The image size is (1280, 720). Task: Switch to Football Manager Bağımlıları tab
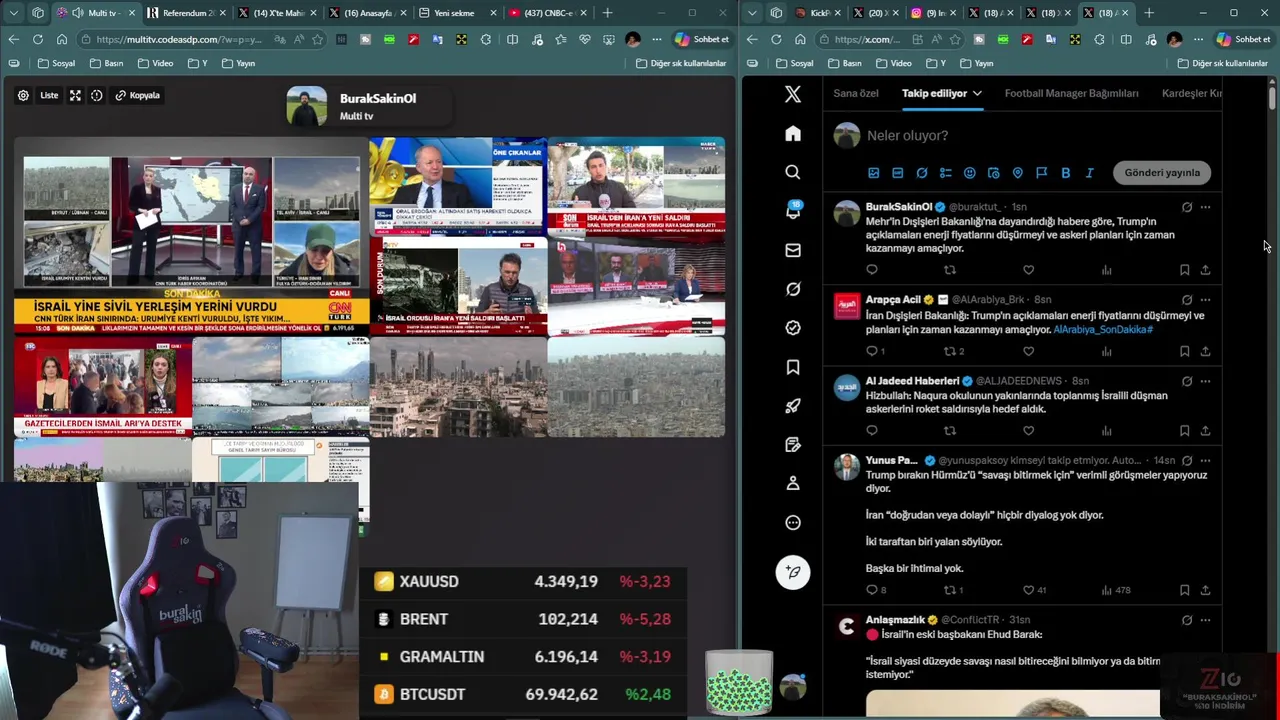point(1071,93)
